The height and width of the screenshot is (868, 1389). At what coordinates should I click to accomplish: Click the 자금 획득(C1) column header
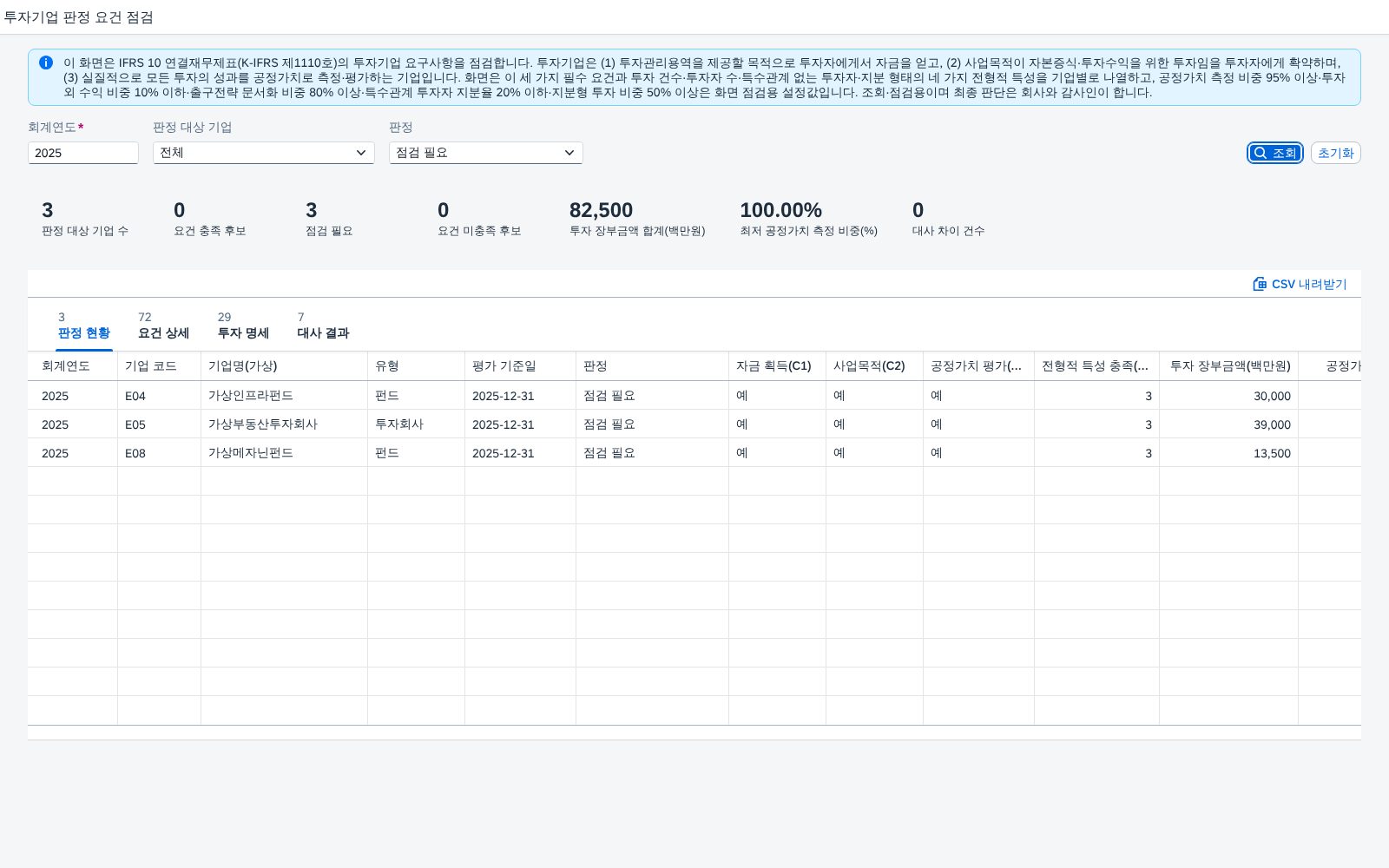click(778, 366)
